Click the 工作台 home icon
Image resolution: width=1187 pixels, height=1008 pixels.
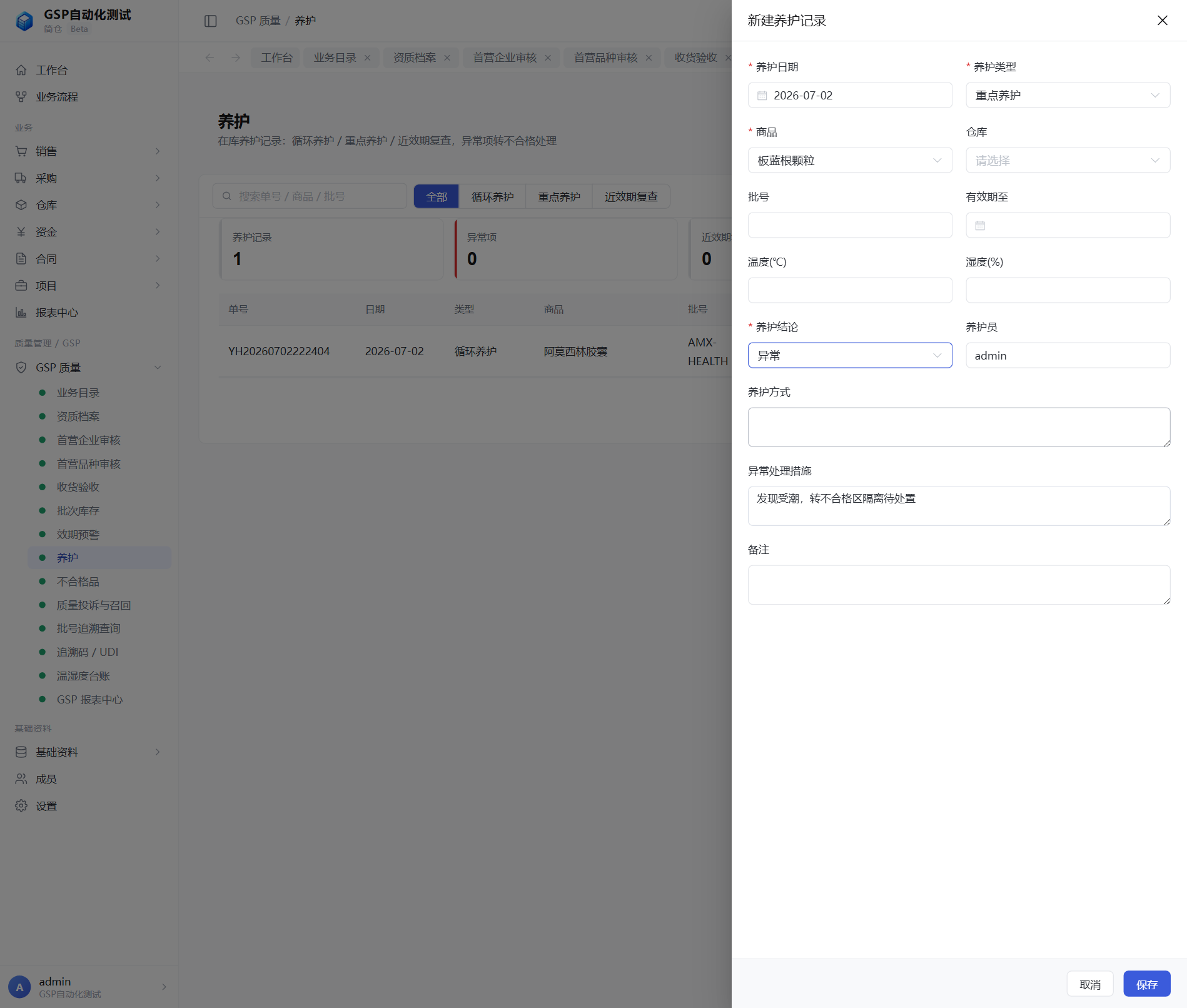click(21, 70)
